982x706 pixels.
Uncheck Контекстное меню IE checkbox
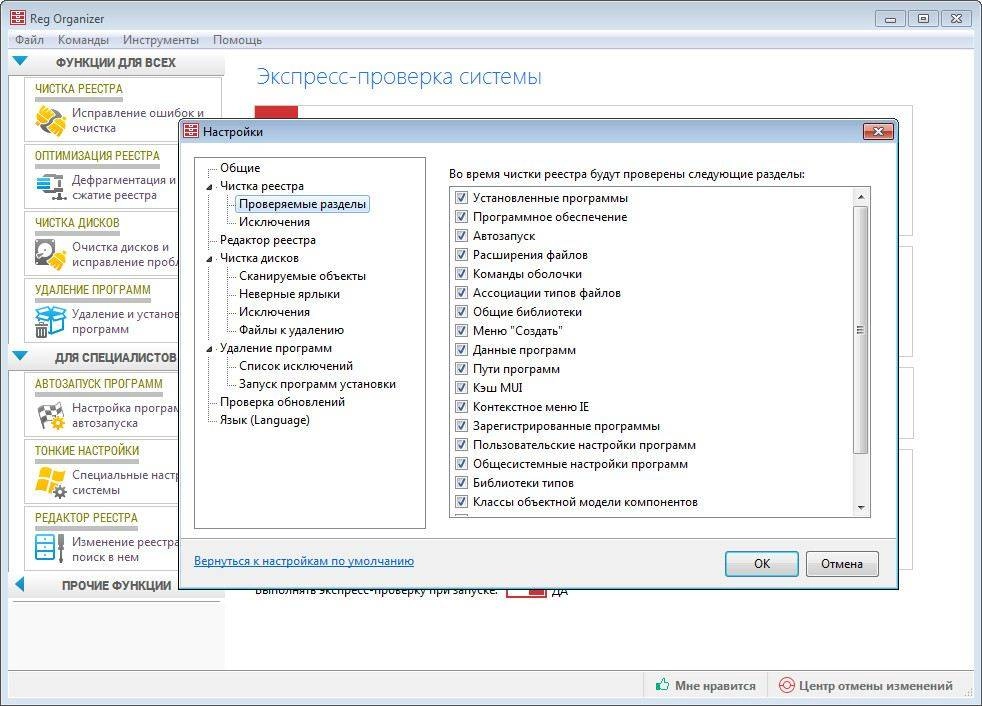462,407
